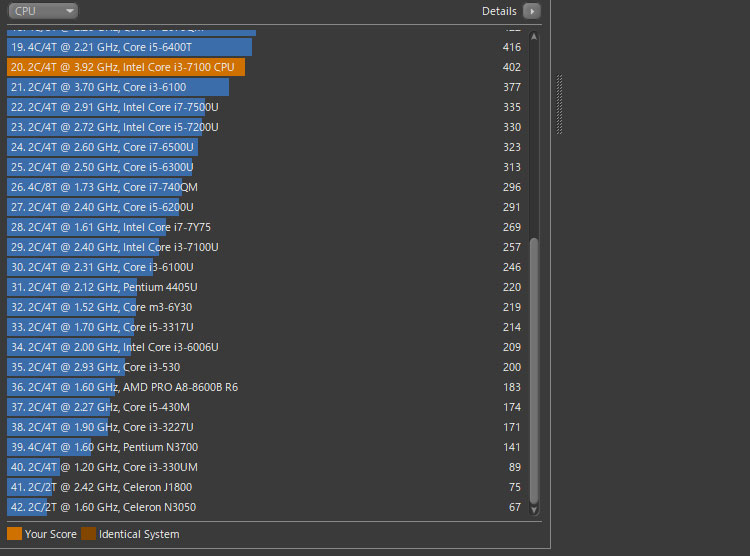Image resolution: width=750 pixels, height=556 pixels.
Task: Click the scrollbar down arrow
Action: pos(534,510)
